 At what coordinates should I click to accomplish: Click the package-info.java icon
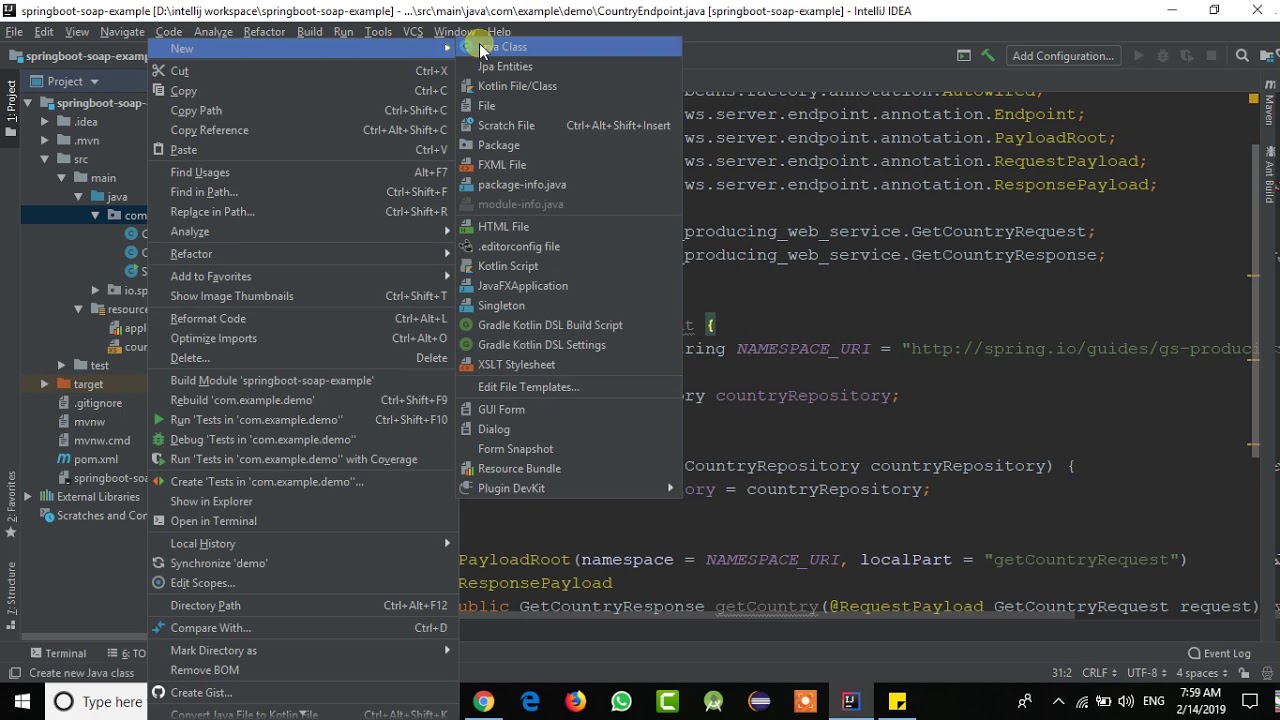466,184
